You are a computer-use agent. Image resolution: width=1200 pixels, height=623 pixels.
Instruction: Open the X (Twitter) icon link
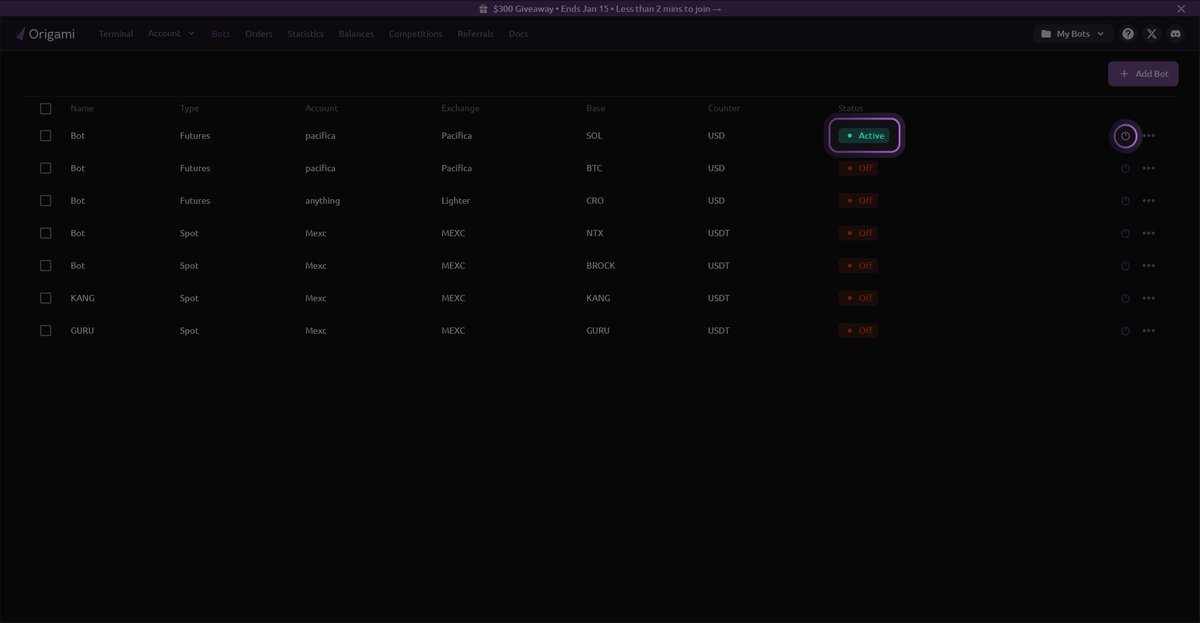tap(1152, 34)
